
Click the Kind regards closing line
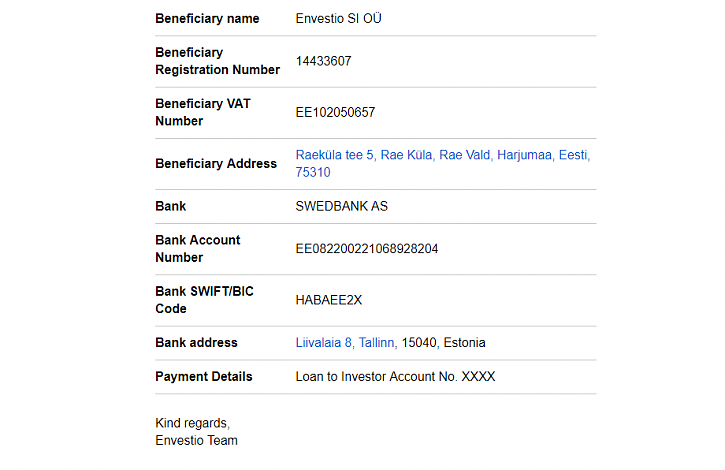pos(192,423)
